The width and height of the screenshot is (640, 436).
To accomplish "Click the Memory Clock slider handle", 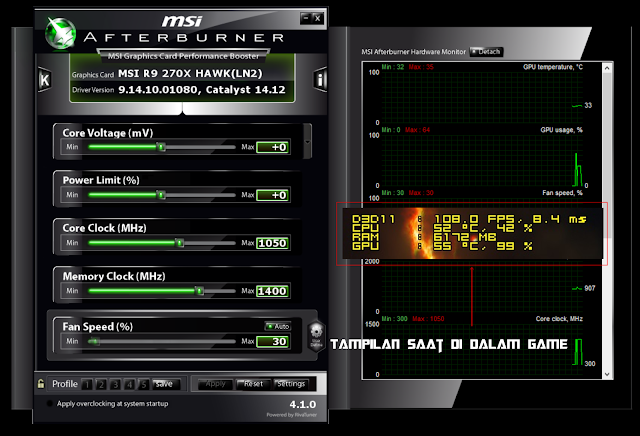I will point(199,291).
